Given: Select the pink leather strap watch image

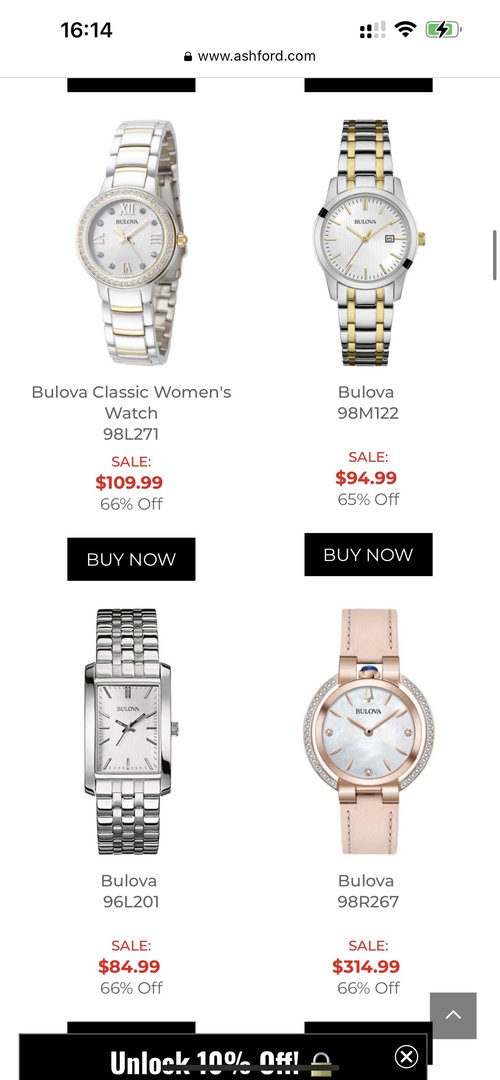Looking at the screenshot, I should click(x=368, y=731).
